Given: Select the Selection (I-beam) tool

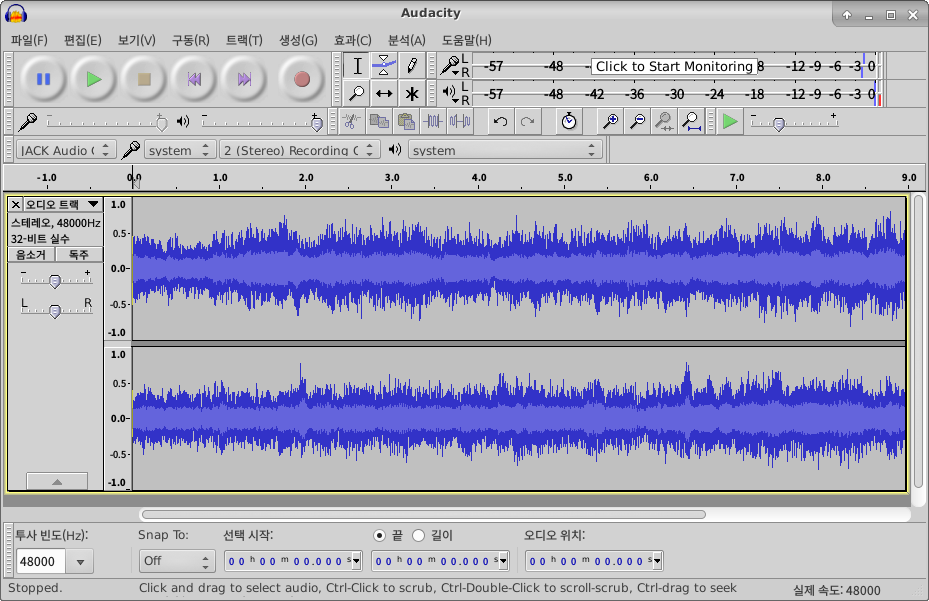Looking at the screenshot, I should click(357, 66).
